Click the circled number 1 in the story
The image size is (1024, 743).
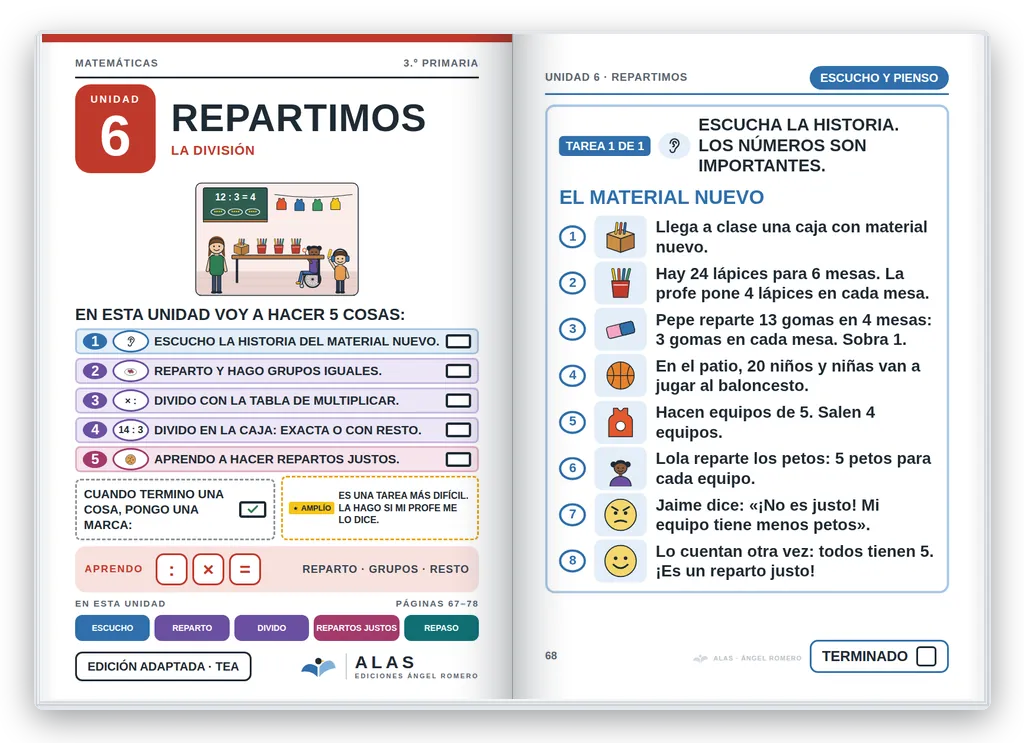[x=573, y=236]
